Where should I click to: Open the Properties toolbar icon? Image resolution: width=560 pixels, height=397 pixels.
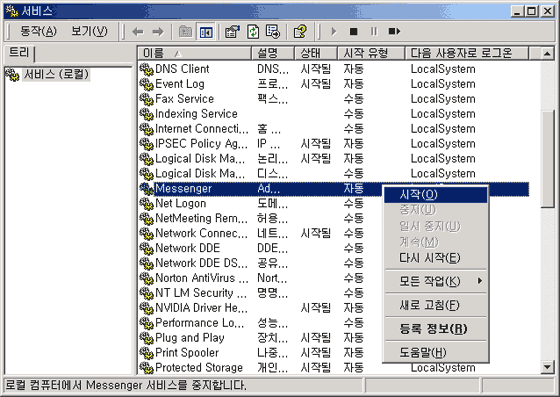click(x=232, y=32)
